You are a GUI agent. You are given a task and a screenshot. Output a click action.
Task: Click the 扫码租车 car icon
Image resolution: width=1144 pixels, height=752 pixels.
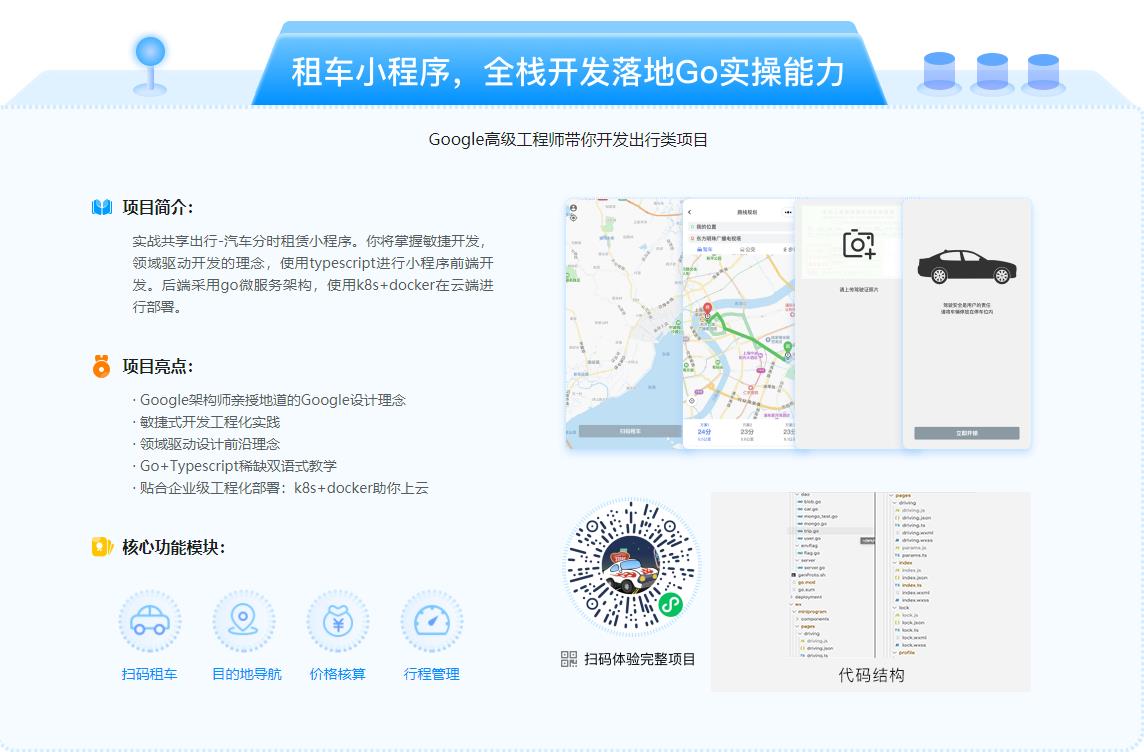coord(150,621)
